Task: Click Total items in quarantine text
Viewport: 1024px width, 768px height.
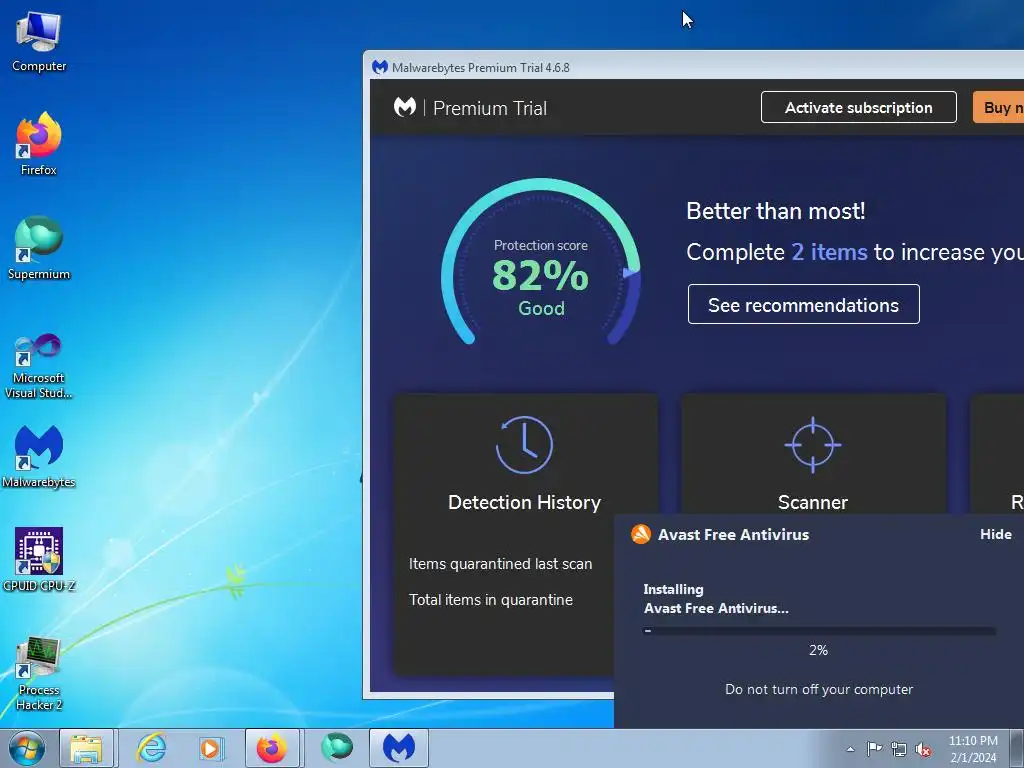Action: pos(490,600)
